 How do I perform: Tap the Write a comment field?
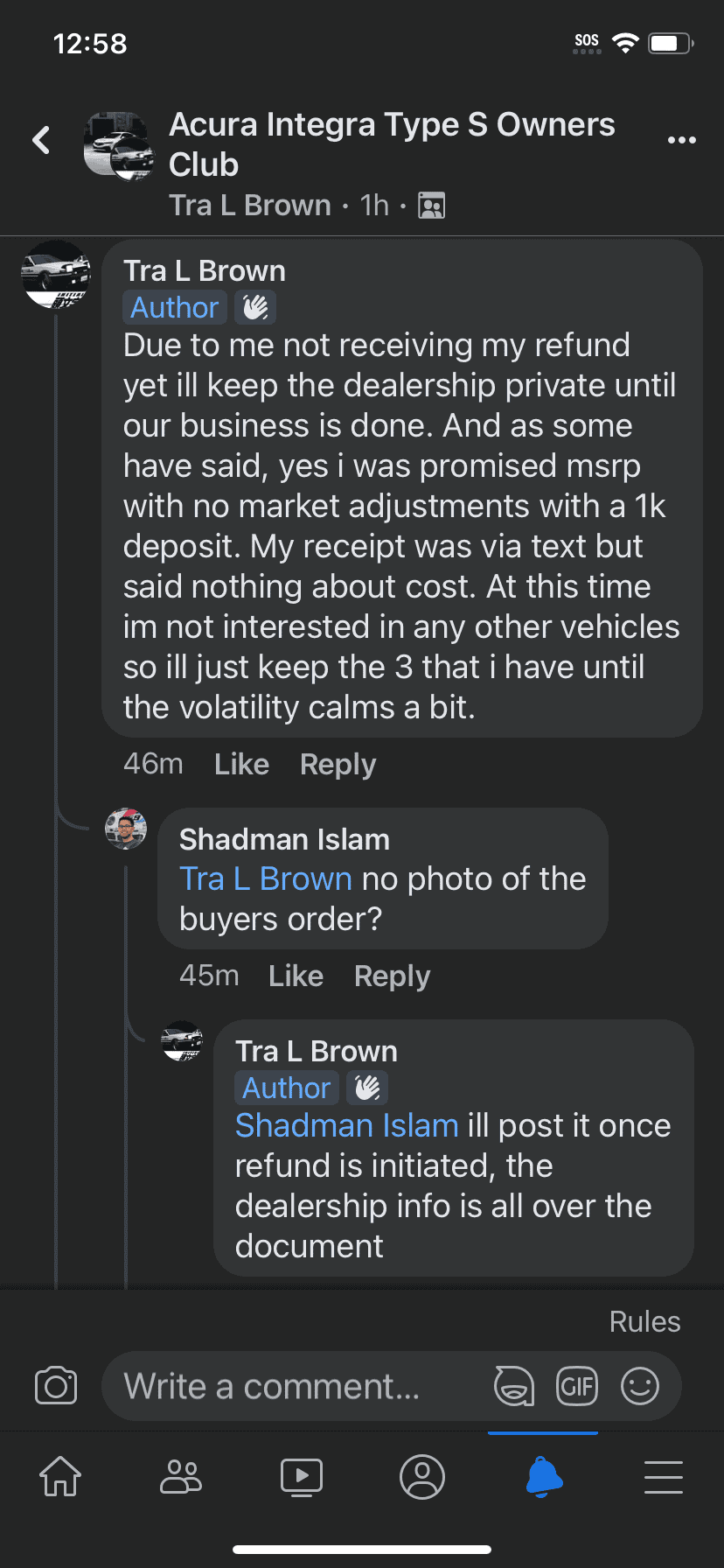[297, 1386]
